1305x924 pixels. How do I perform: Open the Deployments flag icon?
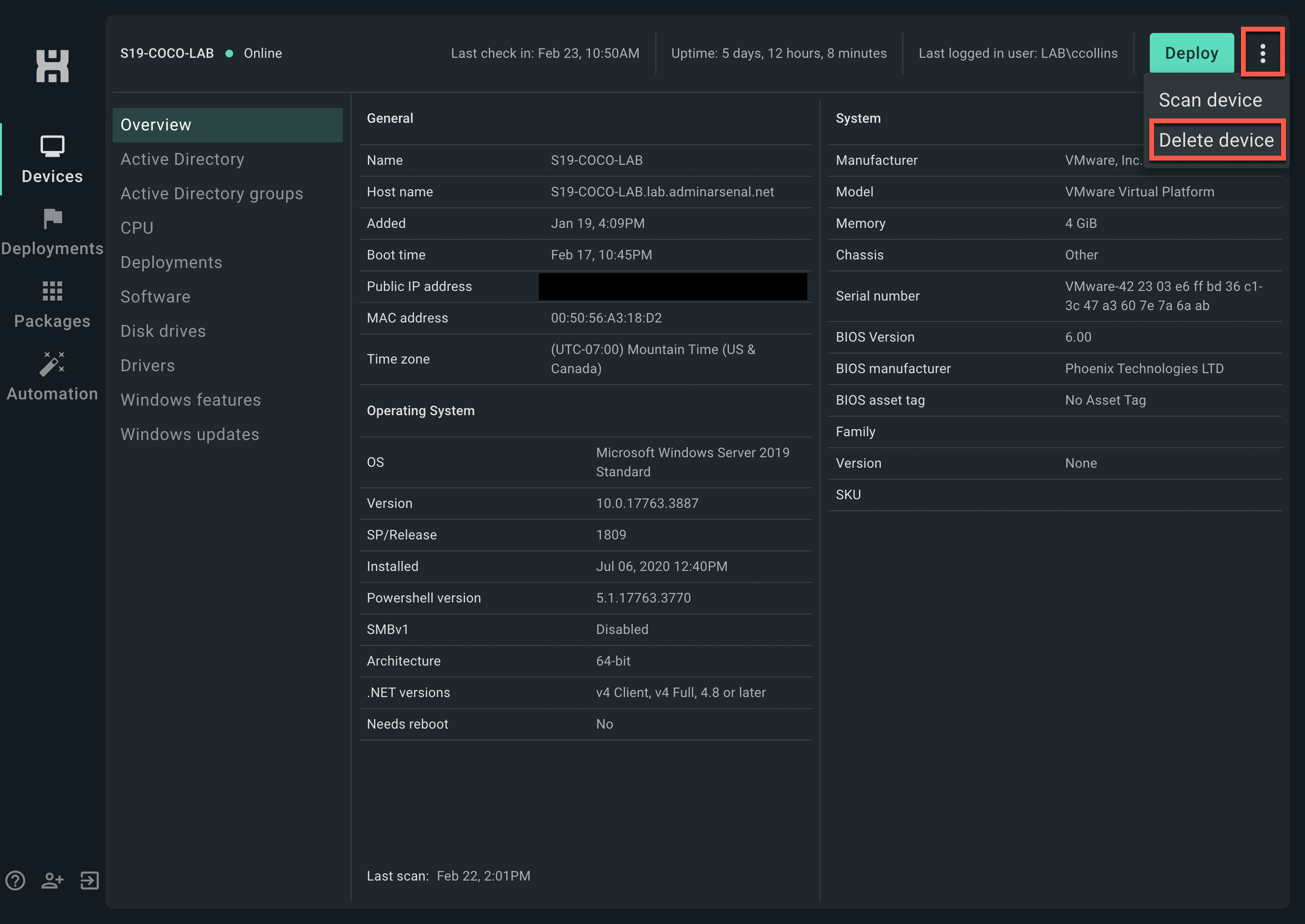click(53, 218)
